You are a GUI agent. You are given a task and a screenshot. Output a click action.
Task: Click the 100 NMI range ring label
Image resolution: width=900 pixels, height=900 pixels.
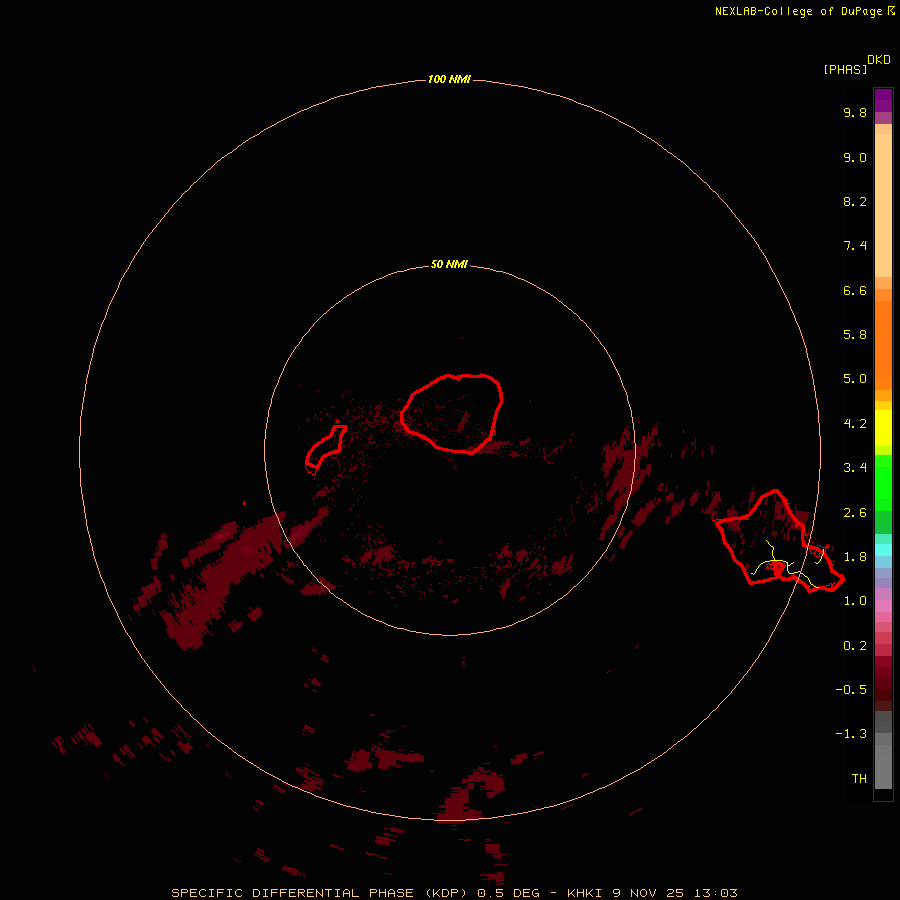pos(449,79)
